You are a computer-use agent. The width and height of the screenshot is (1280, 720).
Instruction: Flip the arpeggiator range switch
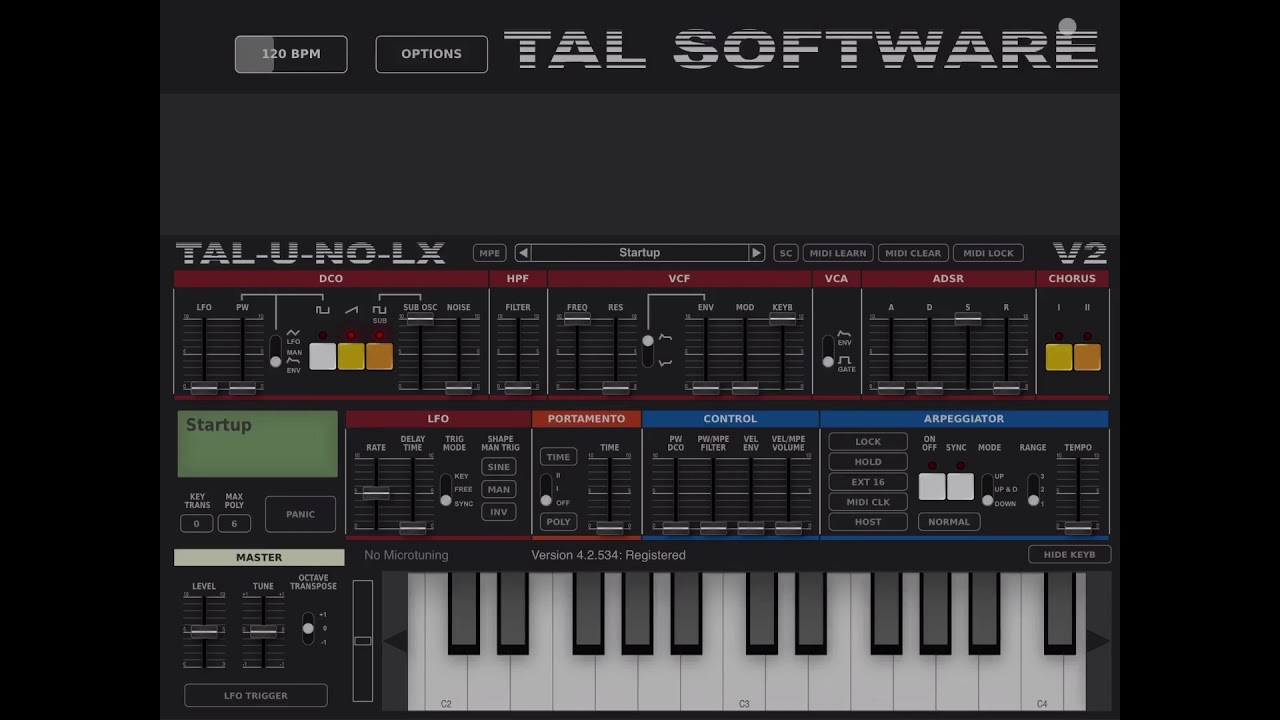(x=1033, y=490)
